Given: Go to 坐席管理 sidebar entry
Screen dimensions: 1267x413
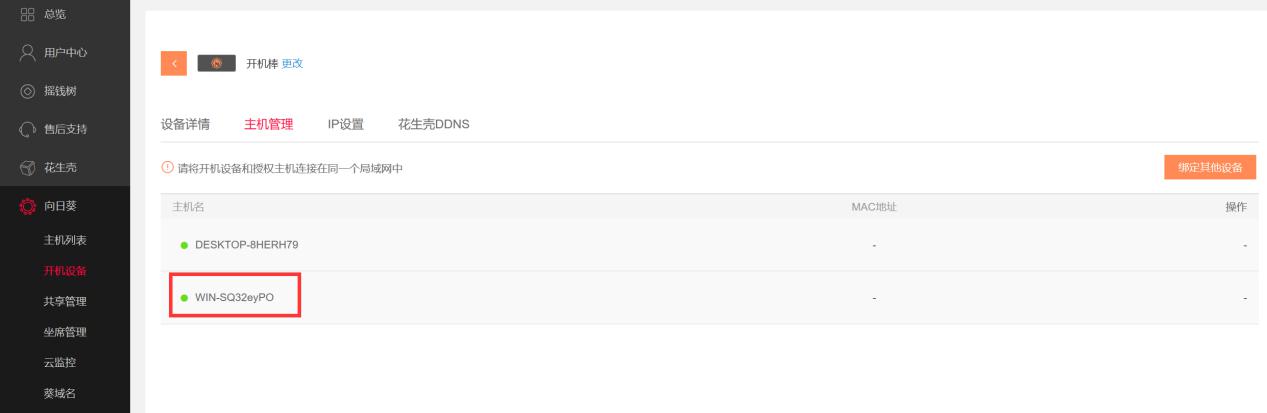Looking at the screenshot, I should (64, 332).
